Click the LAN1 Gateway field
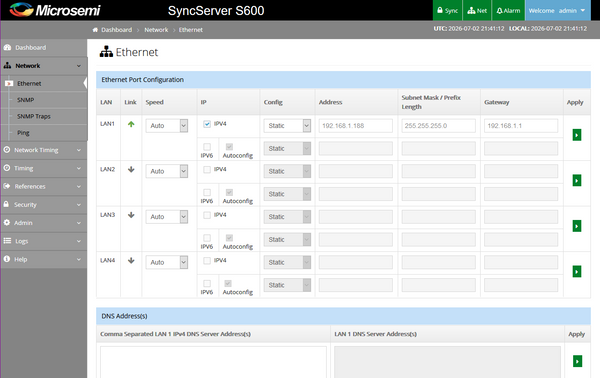The height and width of the screenshot is (378, 600). coord(521,125)
